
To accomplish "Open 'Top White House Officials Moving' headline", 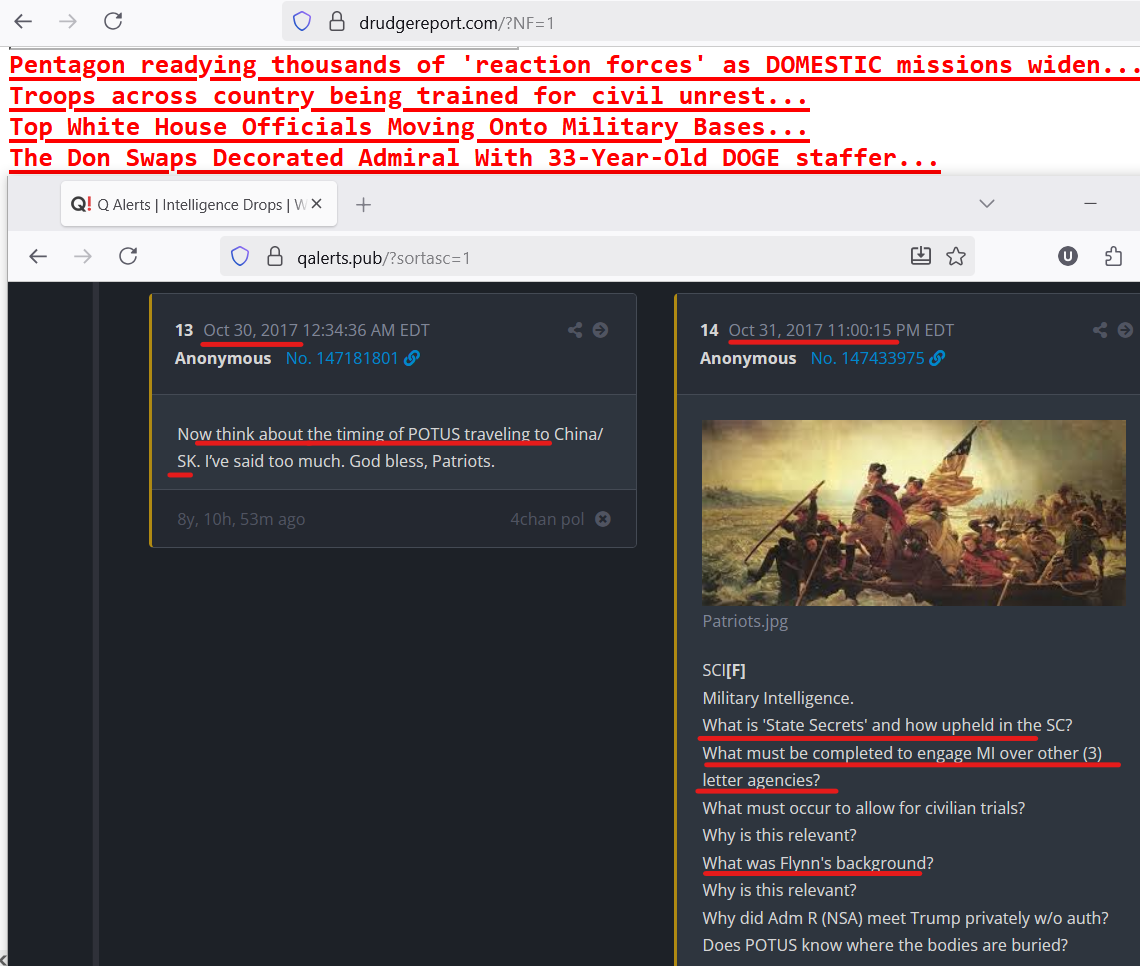I will pyautogui.click(x=409, y=127).
